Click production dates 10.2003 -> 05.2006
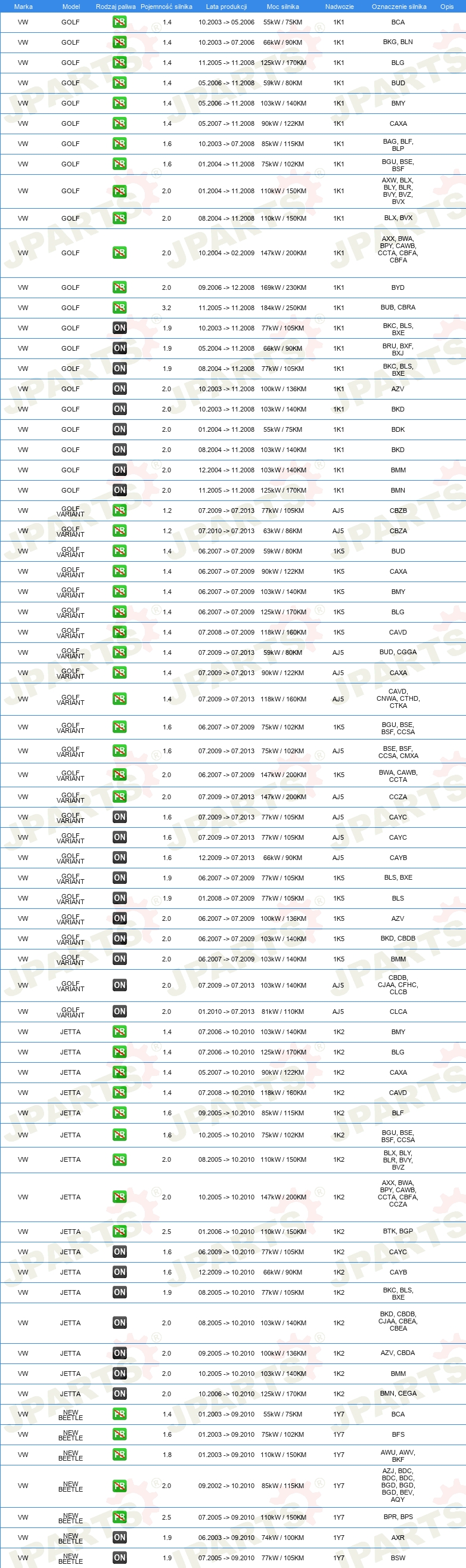The image size is (466, 1568). pyautogui.click(x=226, y=22)
